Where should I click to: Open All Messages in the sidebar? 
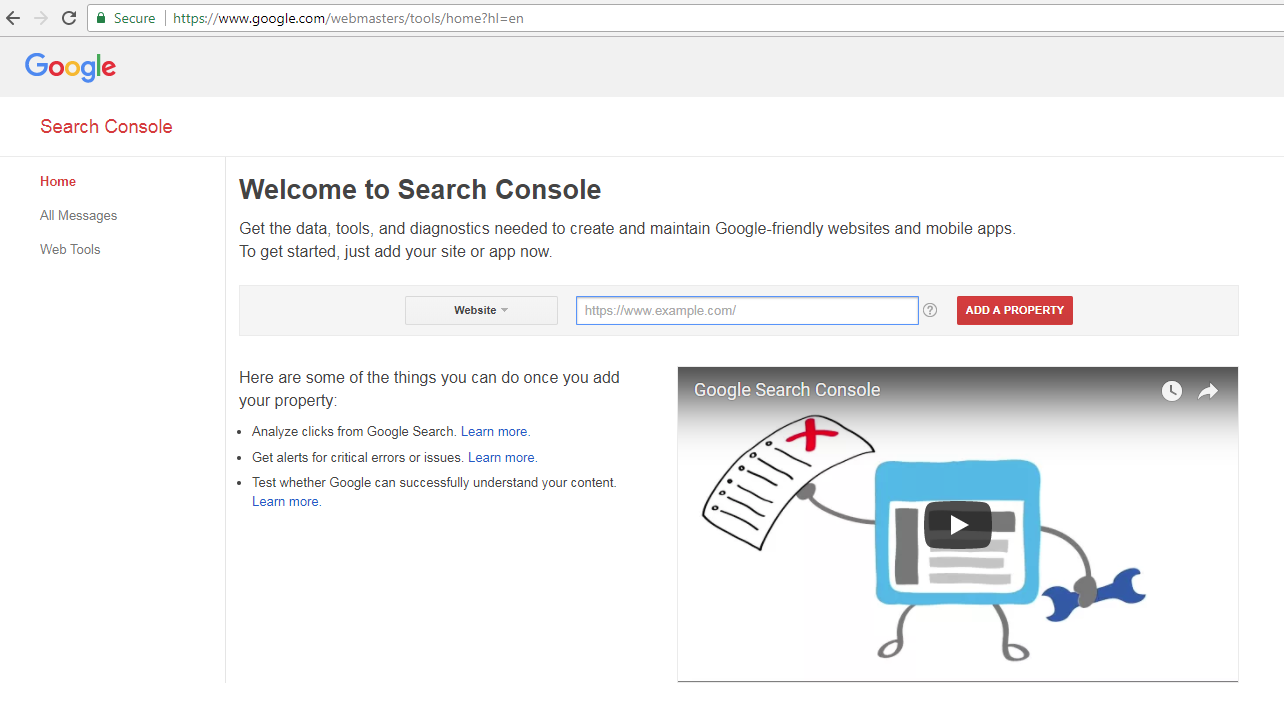point(79,215)
